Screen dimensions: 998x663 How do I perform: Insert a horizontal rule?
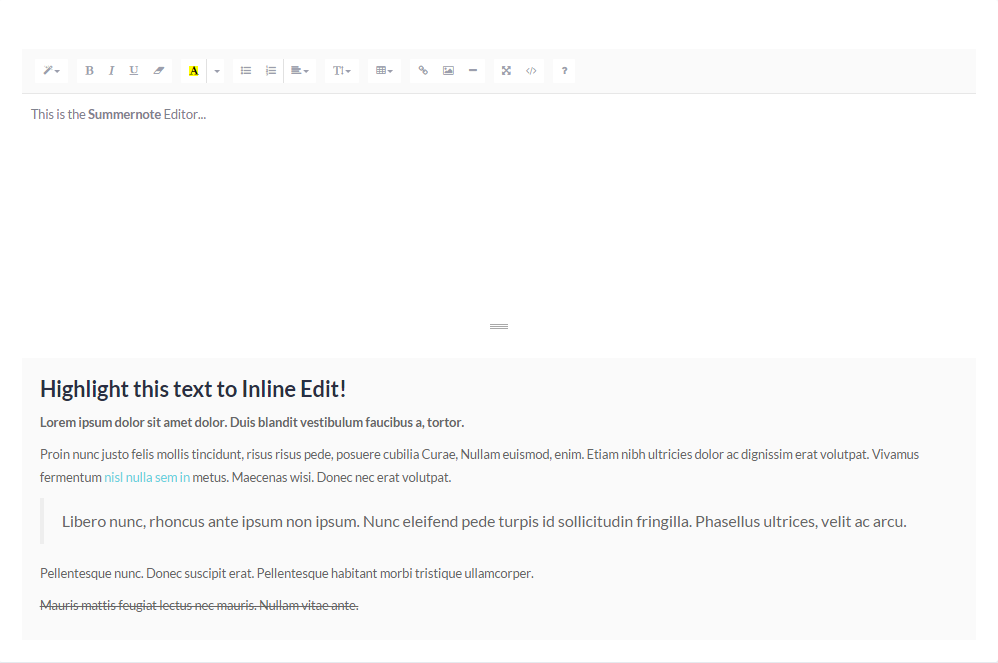tap(472, 71)
